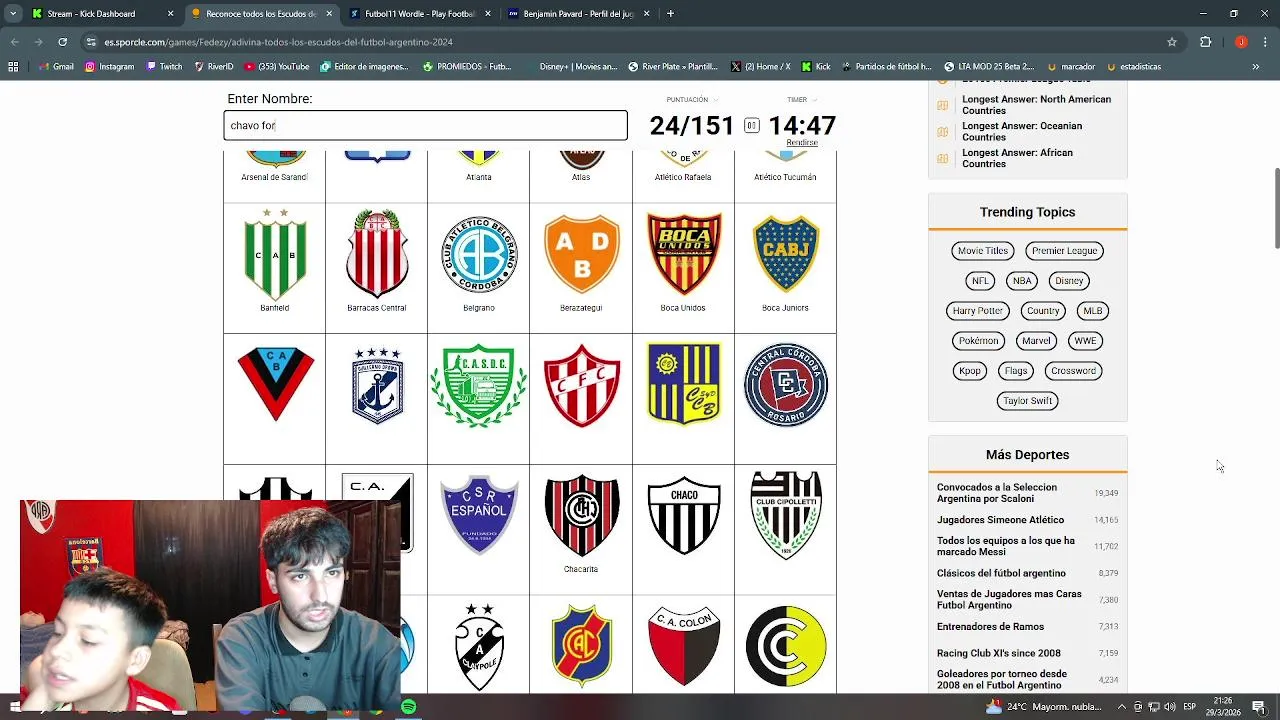
Task: Open the Pokémon topic pill
Action: point(979,341)
